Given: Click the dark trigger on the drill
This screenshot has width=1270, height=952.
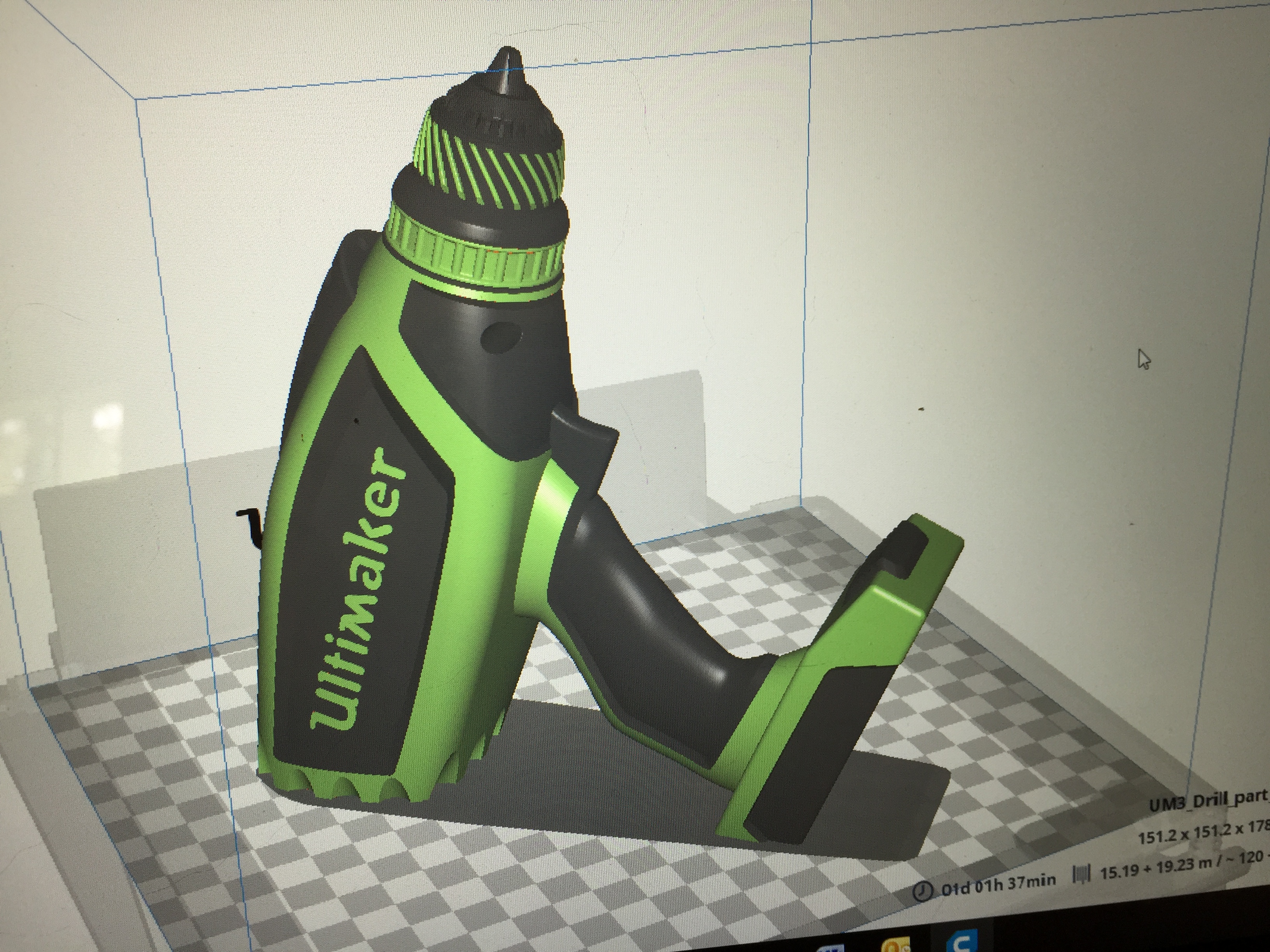Looking at the screenshot, I should click(x=586, y=442).
